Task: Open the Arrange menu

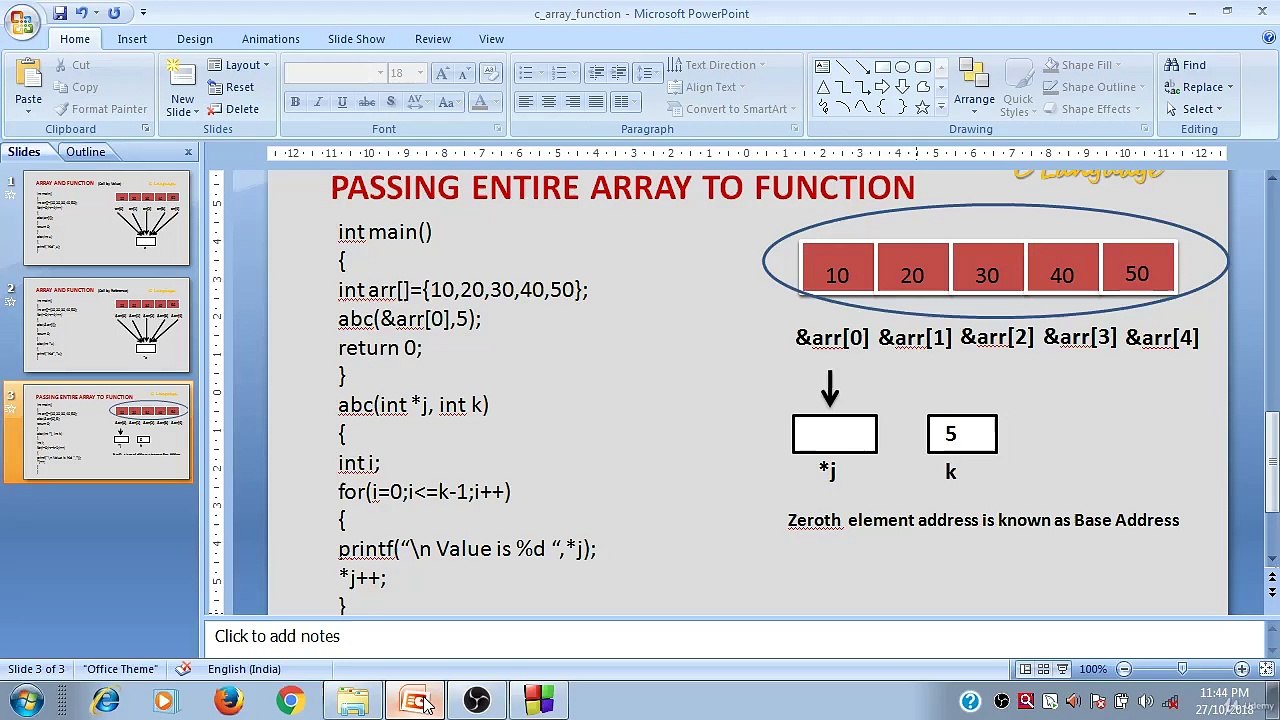Action: 974,87
